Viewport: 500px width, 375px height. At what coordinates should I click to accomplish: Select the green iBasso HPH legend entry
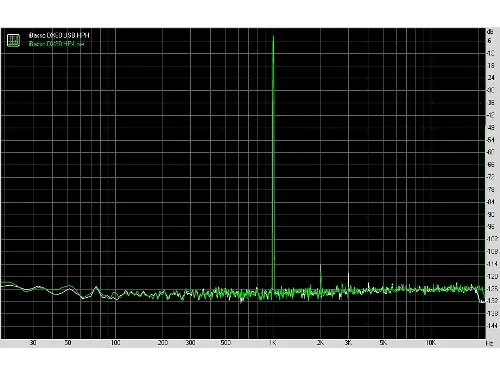coord(56,44)
